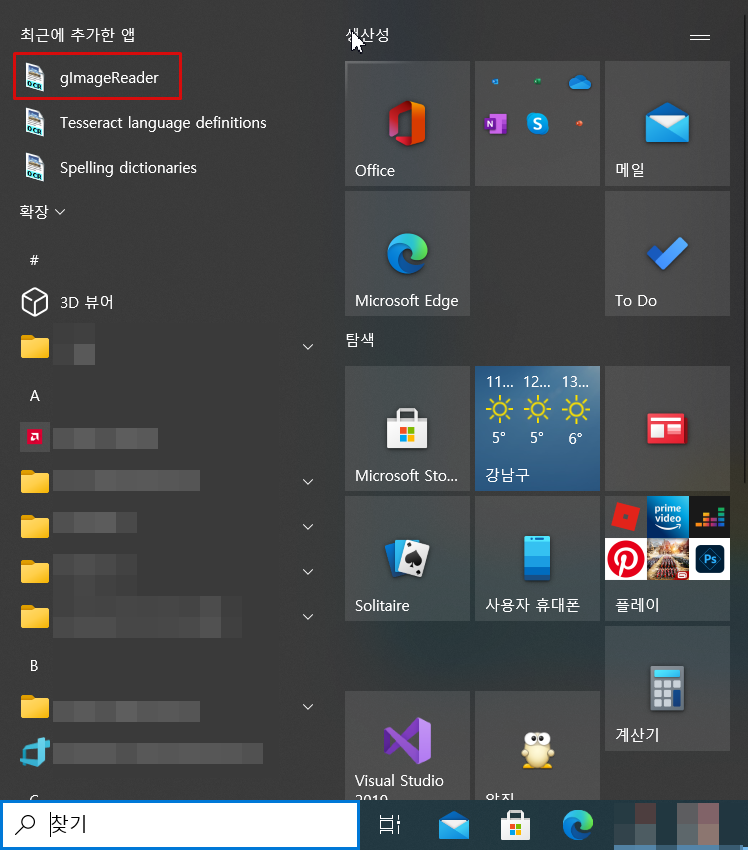The height and width of the screenshot is (850, 748).
Task: Open the 사용자 휴대폰 tile
Action: tap(537, 558)
